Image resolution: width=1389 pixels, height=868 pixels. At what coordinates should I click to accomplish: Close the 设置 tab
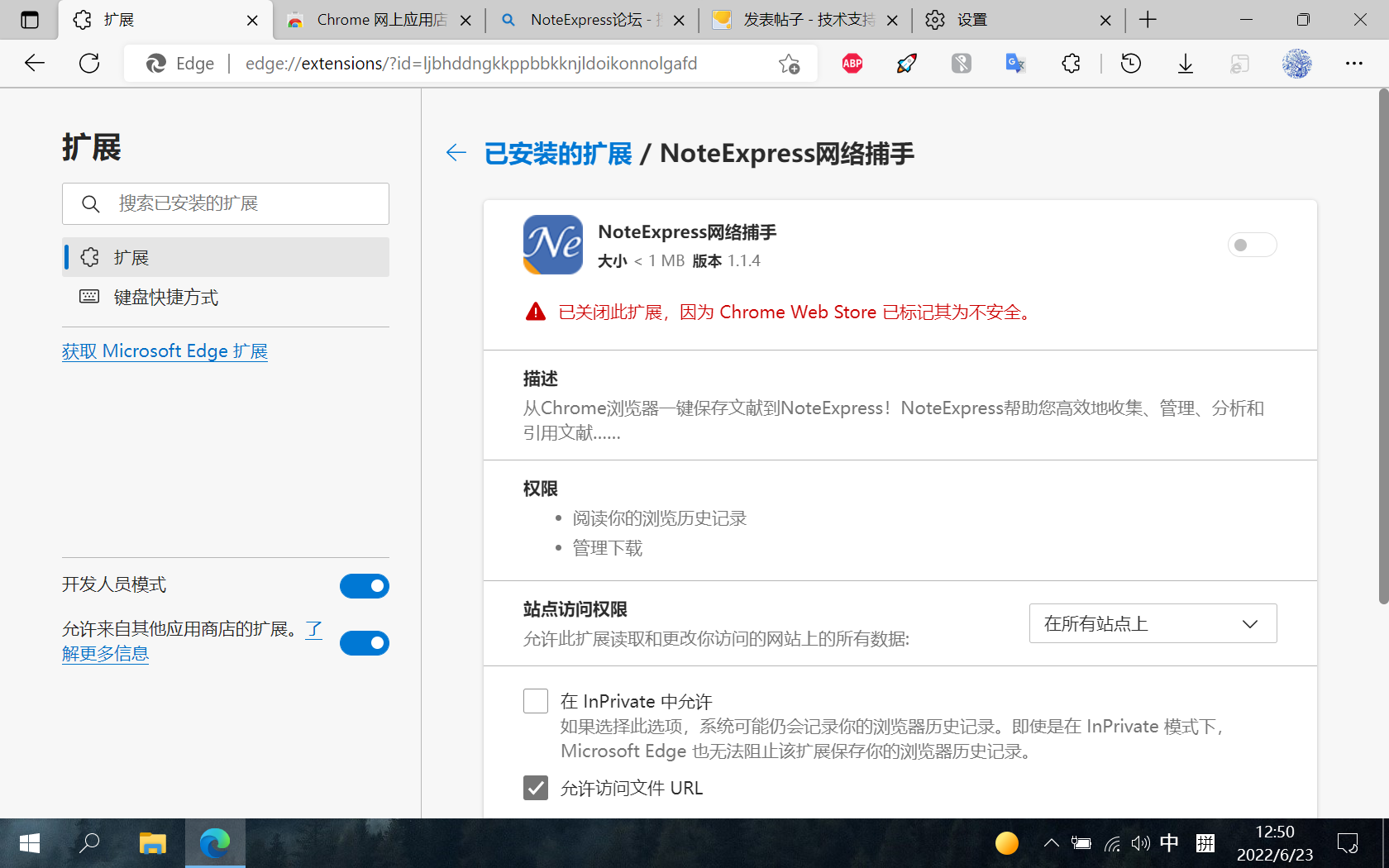click(x=1105, y=21)
